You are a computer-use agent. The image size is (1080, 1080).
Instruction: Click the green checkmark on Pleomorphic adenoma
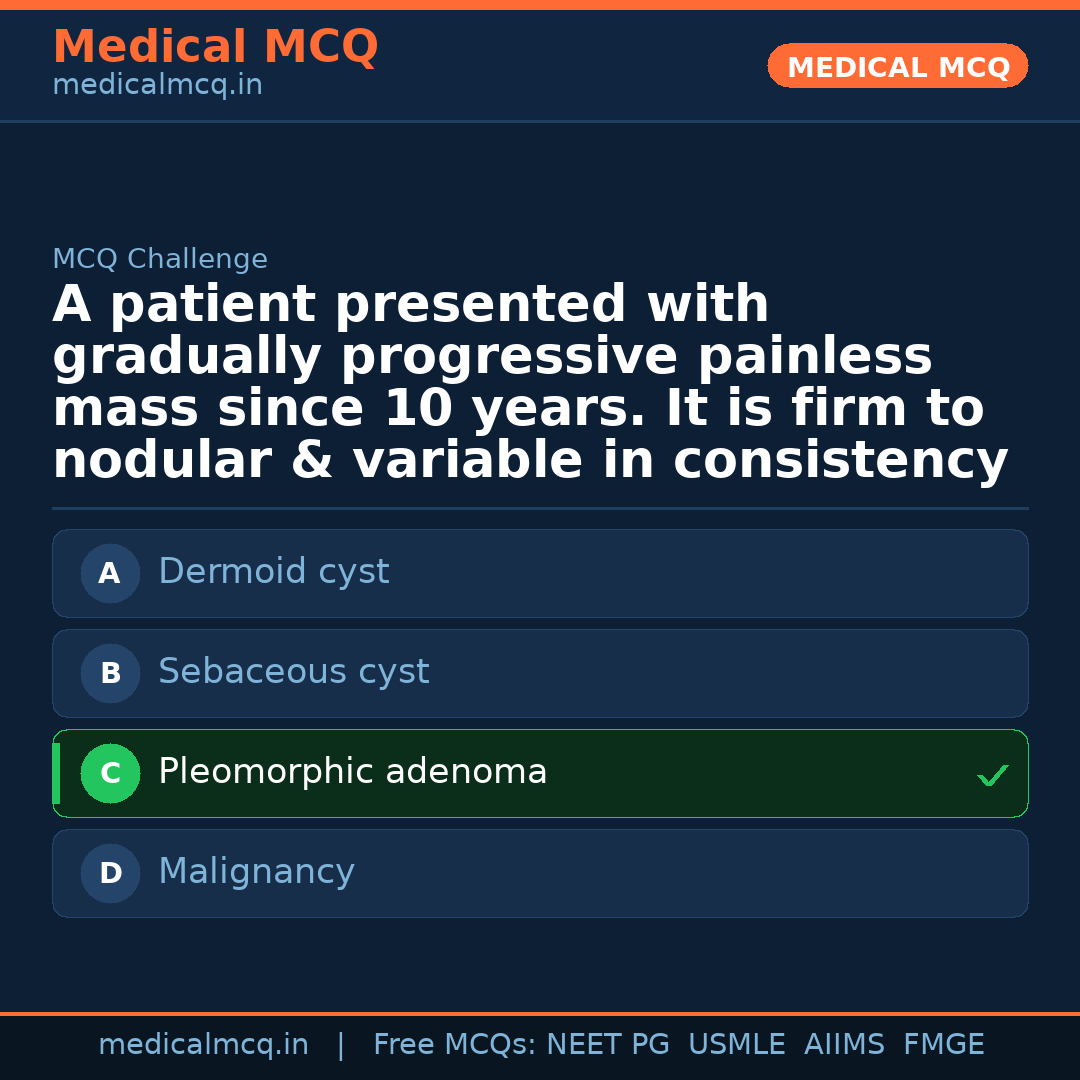click(x=992, y=775)
